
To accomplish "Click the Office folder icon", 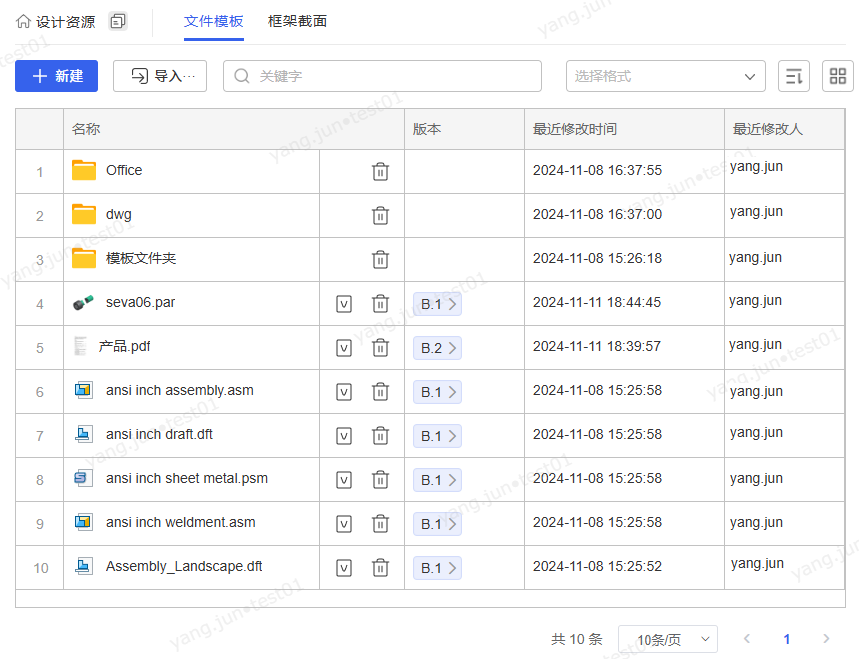I will 84,170.
